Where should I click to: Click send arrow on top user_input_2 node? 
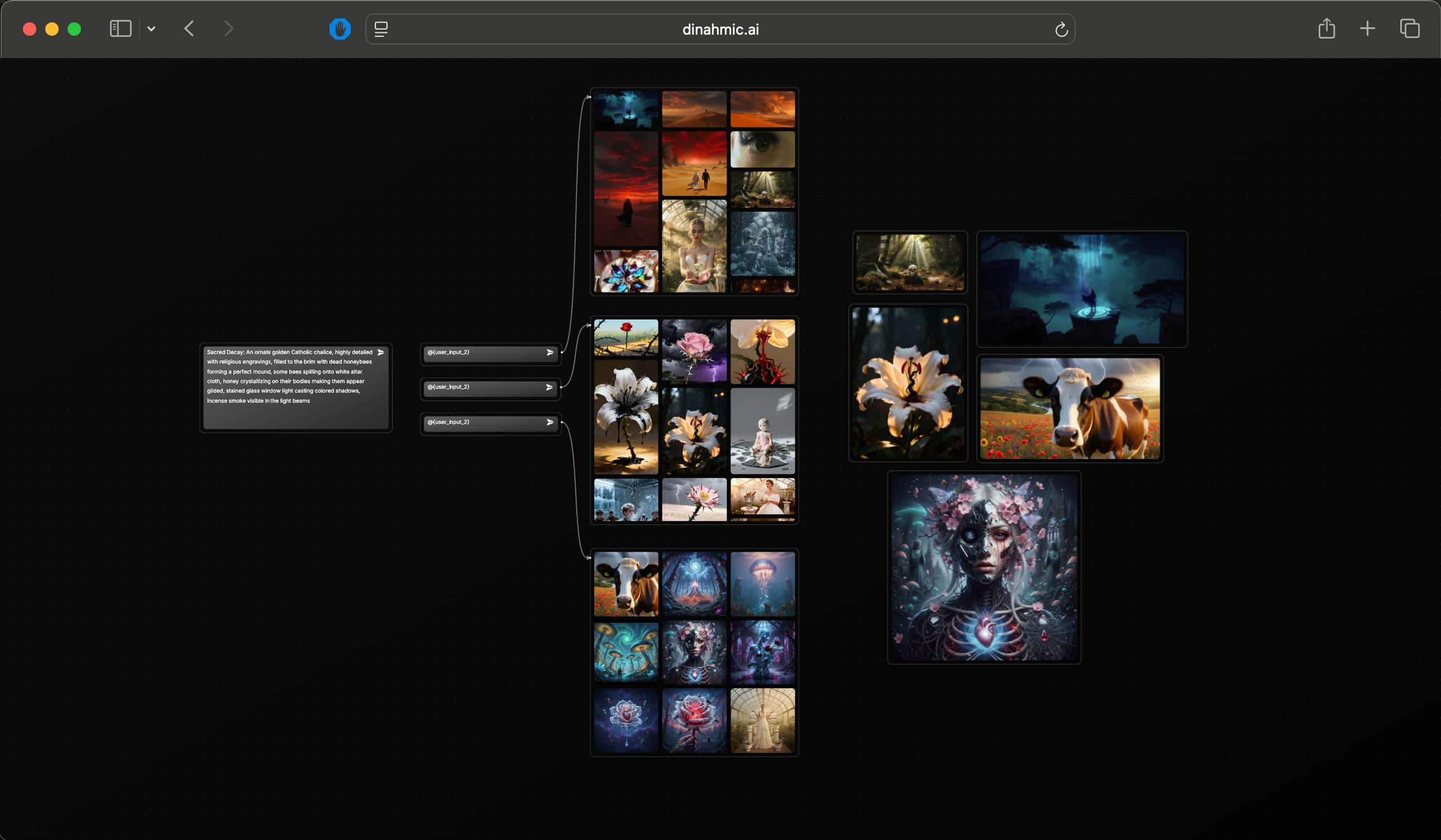550,352
